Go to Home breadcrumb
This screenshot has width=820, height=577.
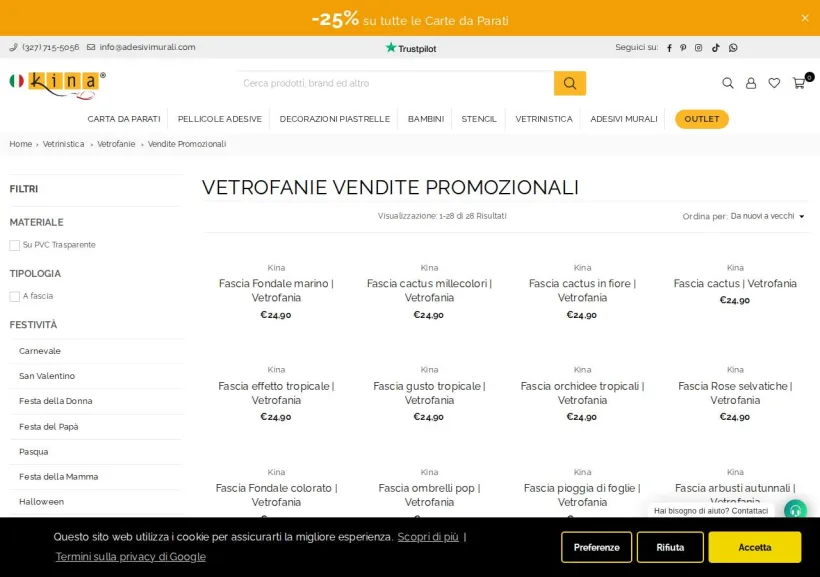20,144
